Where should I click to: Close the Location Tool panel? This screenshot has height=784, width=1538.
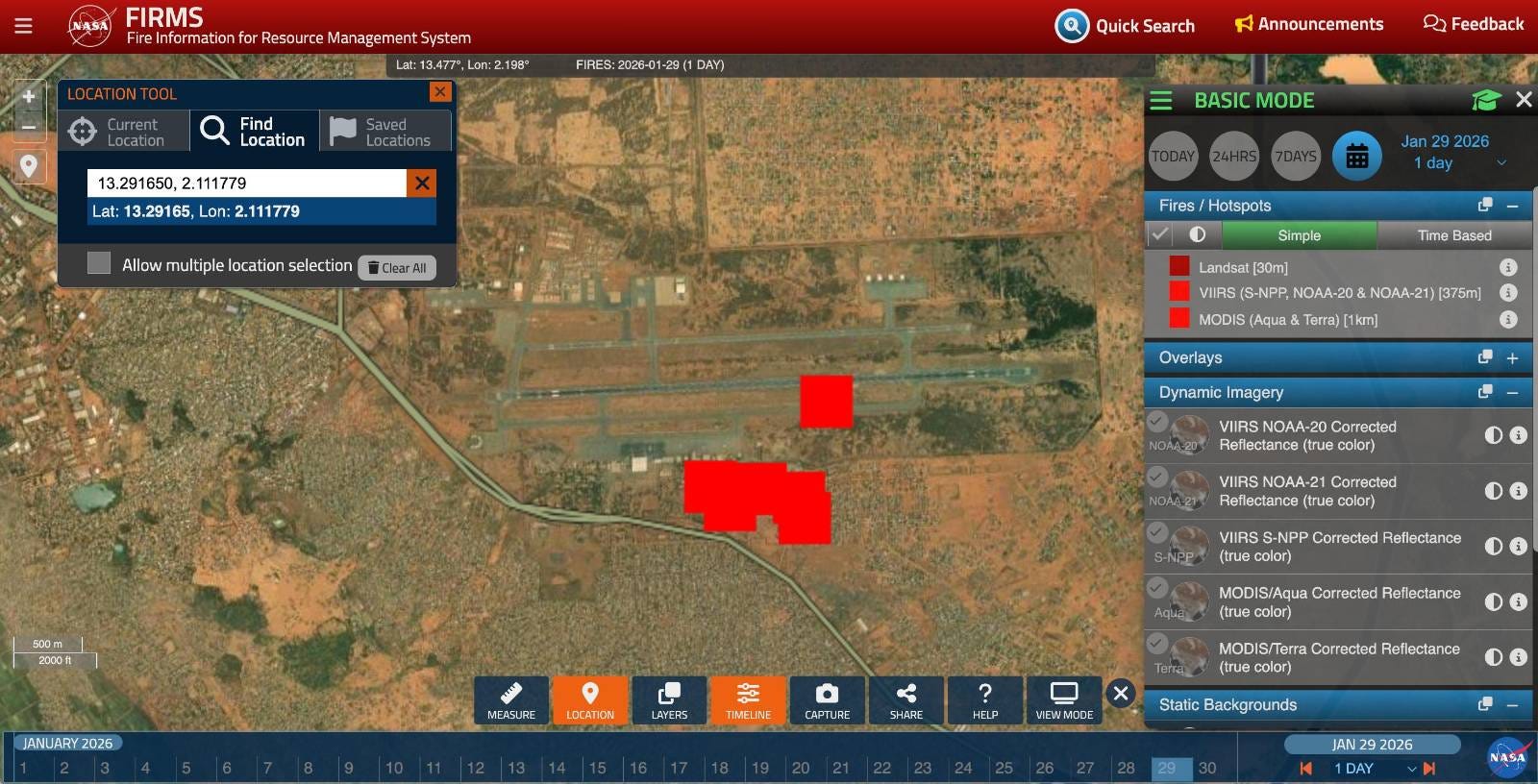tap(440, 92)
